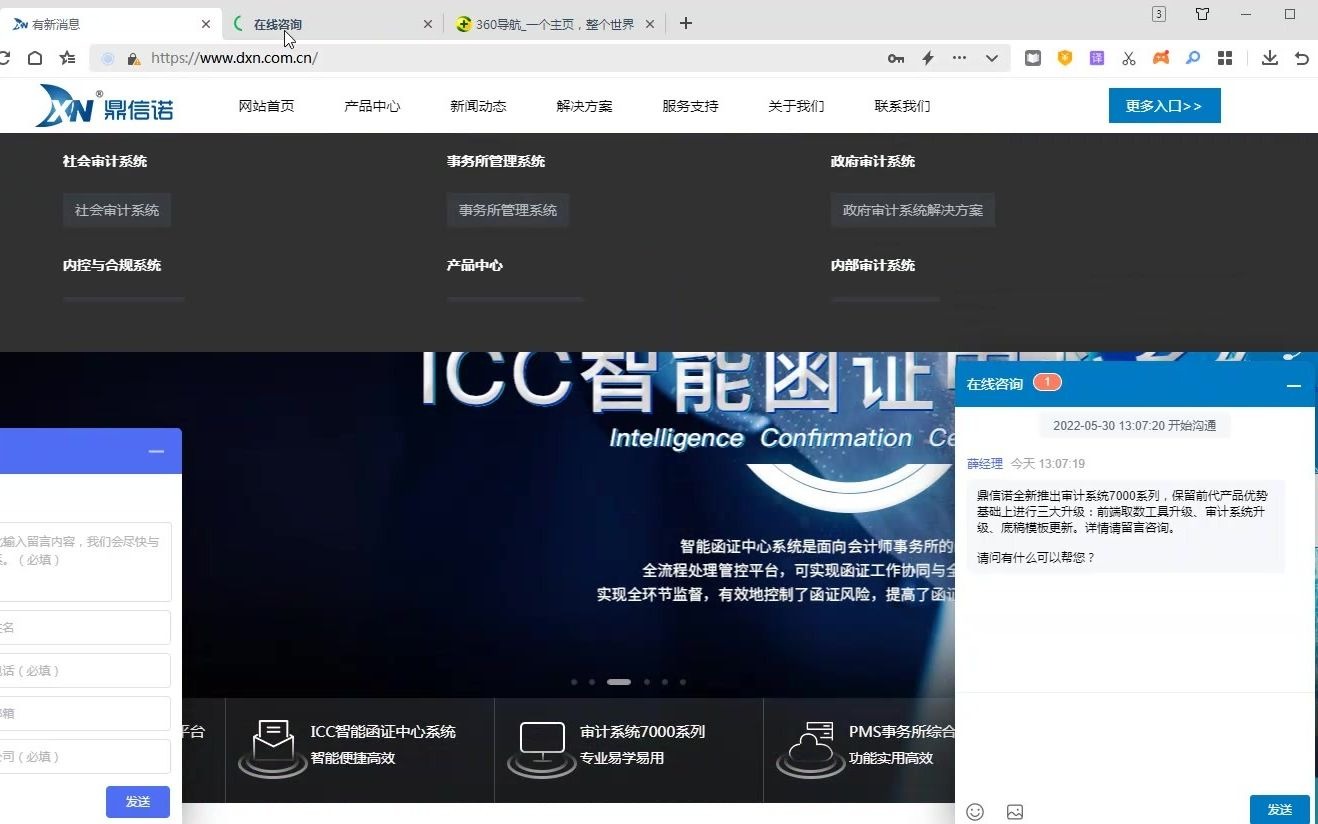
Task: Open the three-dots more options icon
Action: pos(959,58)
